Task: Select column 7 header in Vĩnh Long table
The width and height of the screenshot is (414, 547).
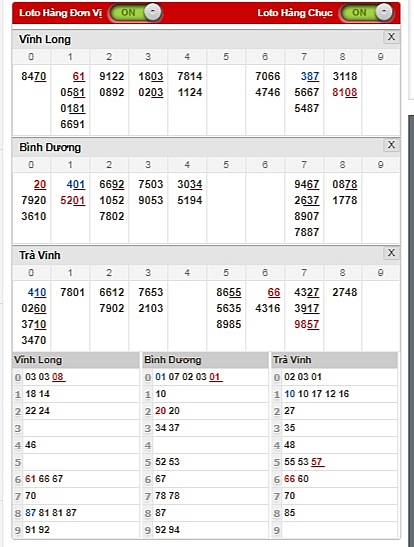Action: pos(304,57)
